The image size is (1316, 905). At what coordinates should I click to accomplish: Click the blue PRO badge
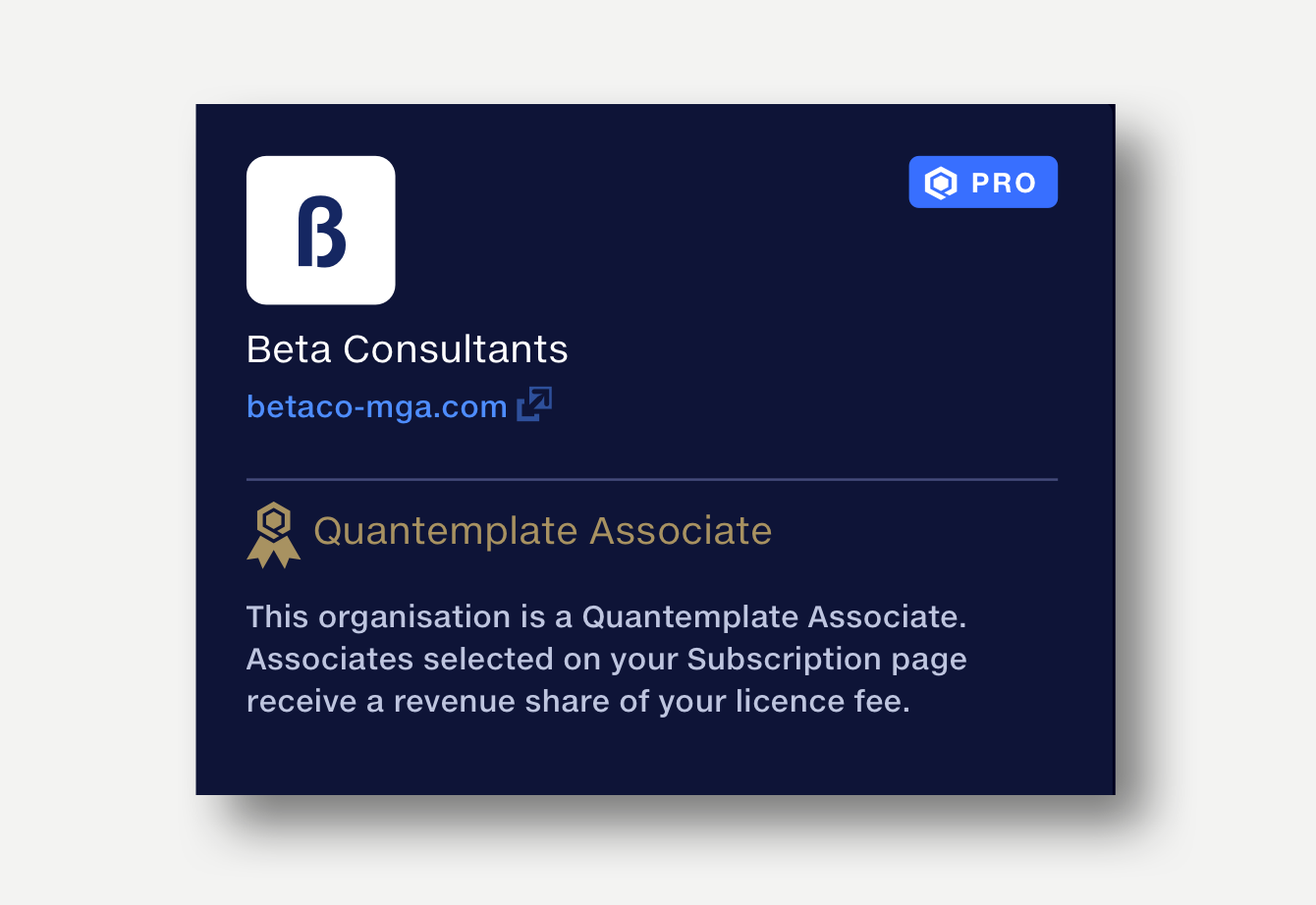click(983, 183)
